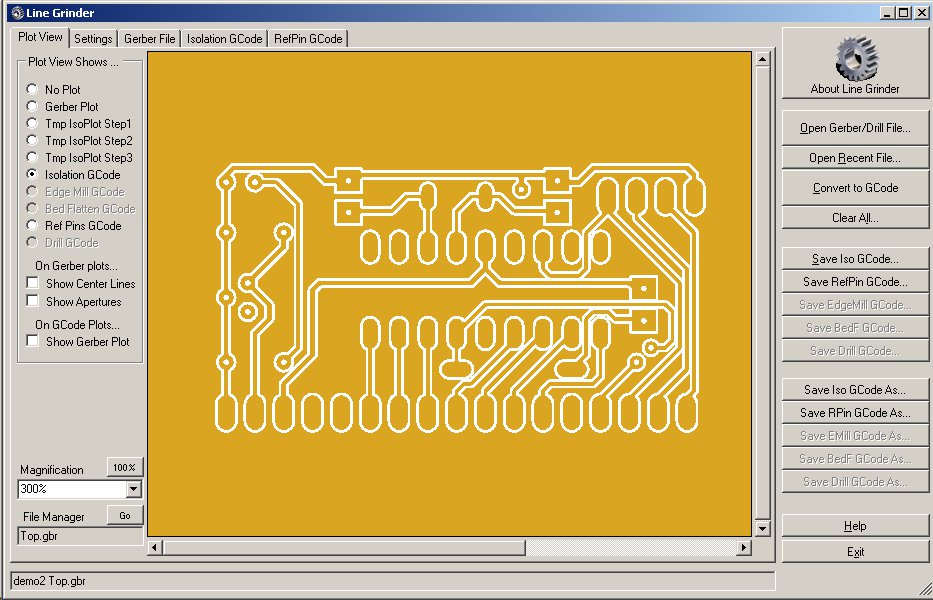Choose the Ref Pins GCode plot view
This screenshot has height=600, width=933.
pos(32,226)
